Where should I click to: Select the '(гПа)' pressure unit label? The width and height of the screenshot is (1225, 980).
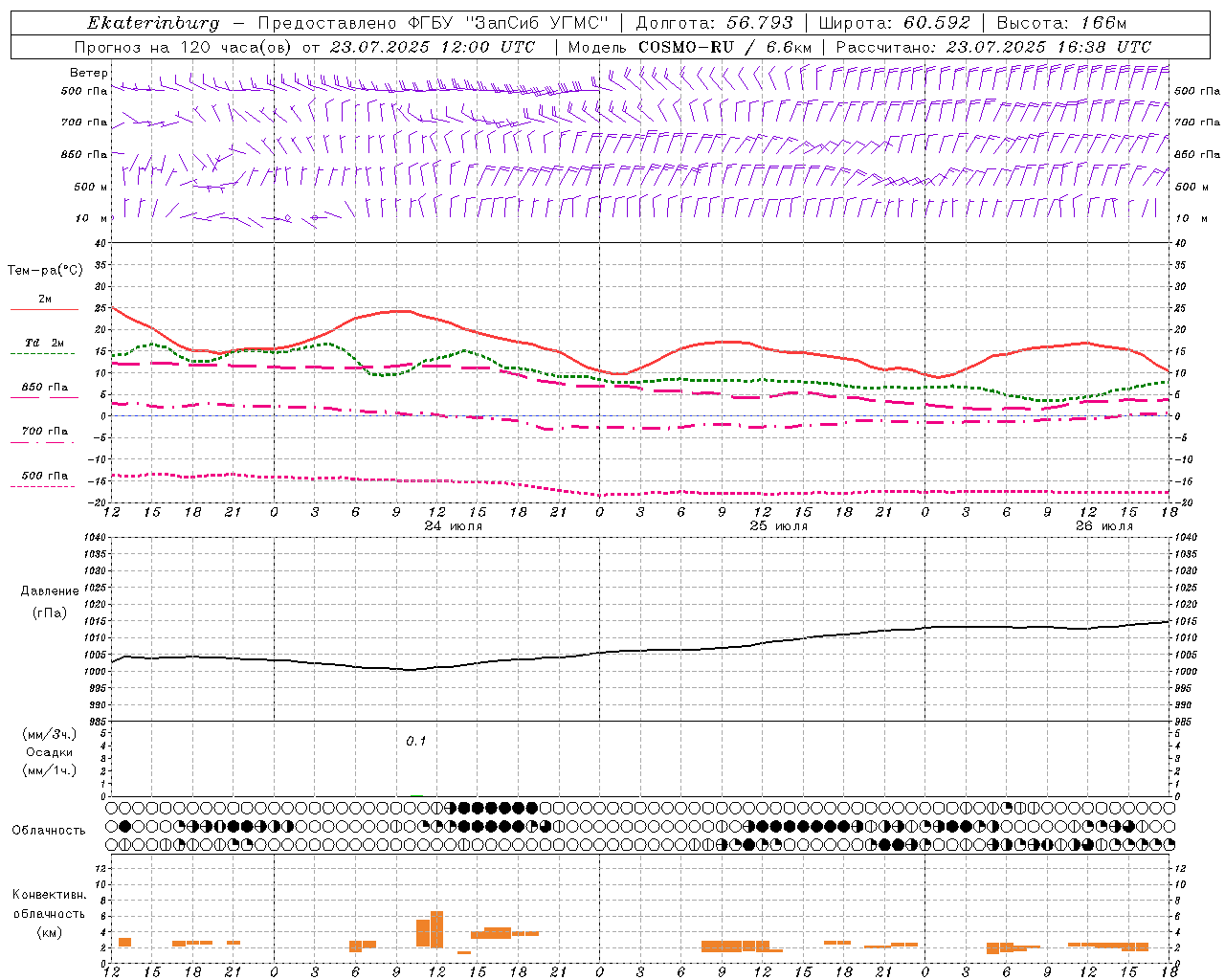click(50, 613)
